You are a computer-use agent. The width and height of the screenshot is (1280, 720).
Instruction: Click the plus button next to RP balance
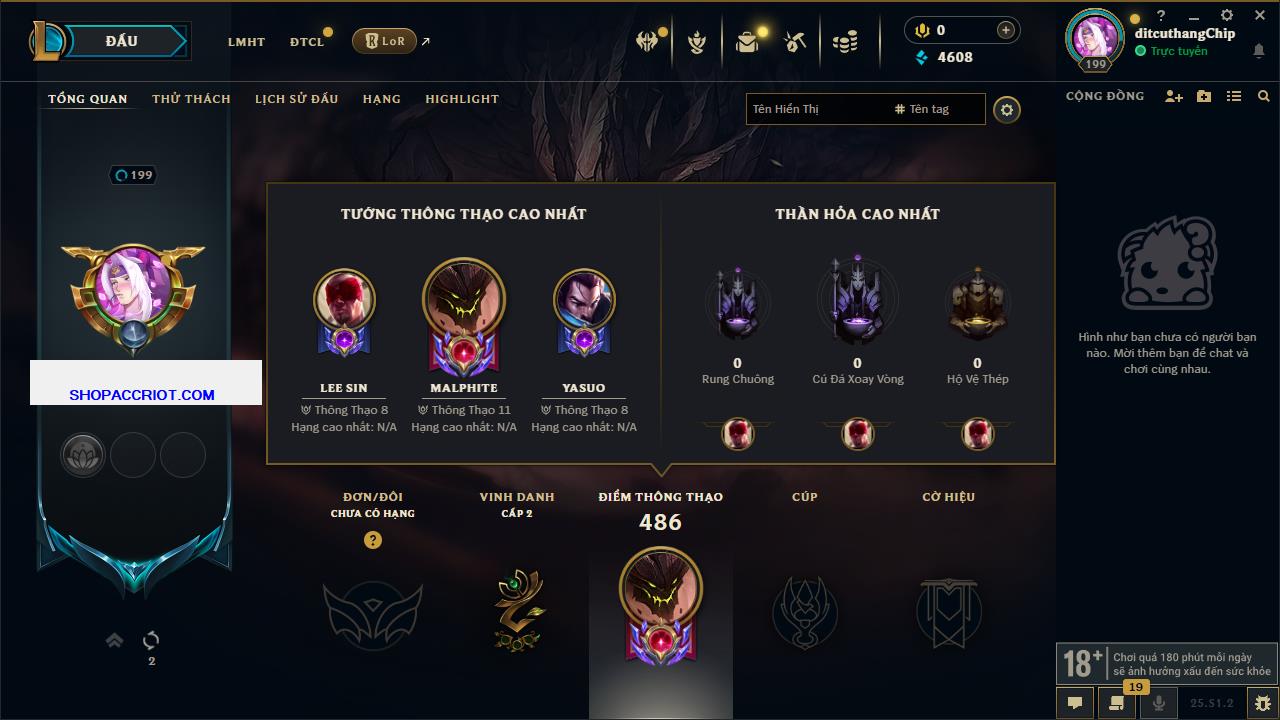tap(1006, 30)
